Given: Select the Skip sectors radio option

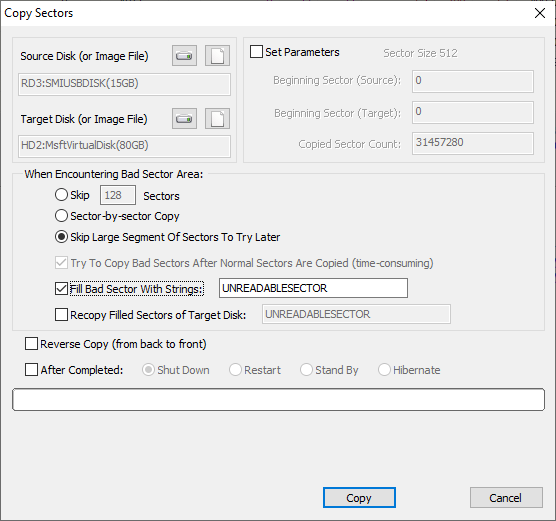Looking at the screenshot, I should 61,195.
